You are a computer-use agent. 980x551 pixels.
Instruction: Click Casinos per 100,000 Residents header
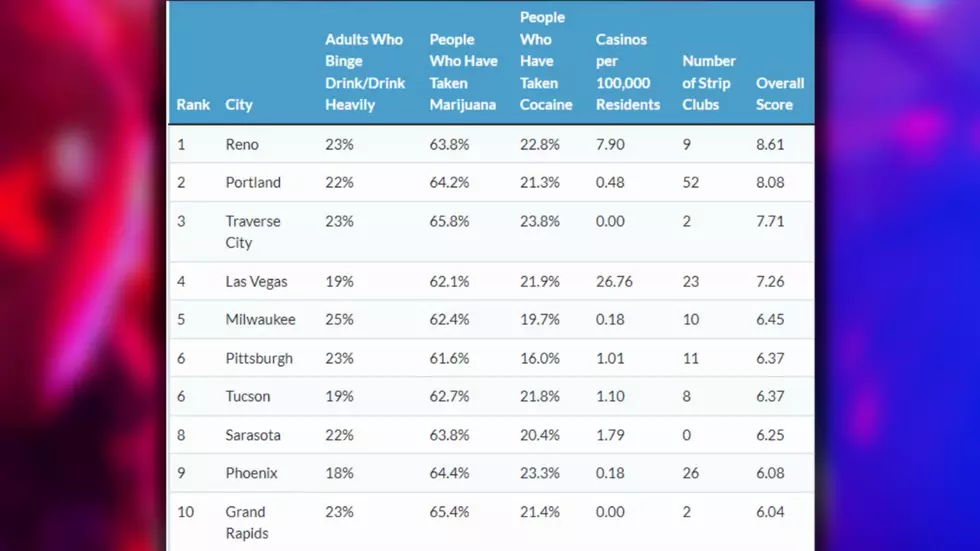tap(628, 72)
